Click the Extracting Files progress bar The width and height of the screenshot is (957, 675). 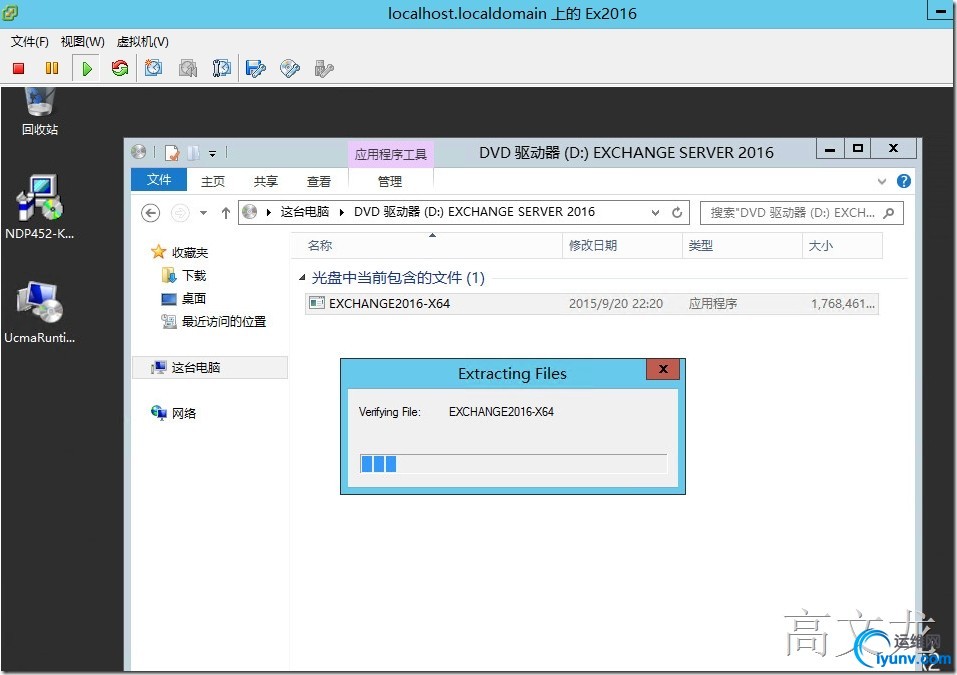coord(513,464)
